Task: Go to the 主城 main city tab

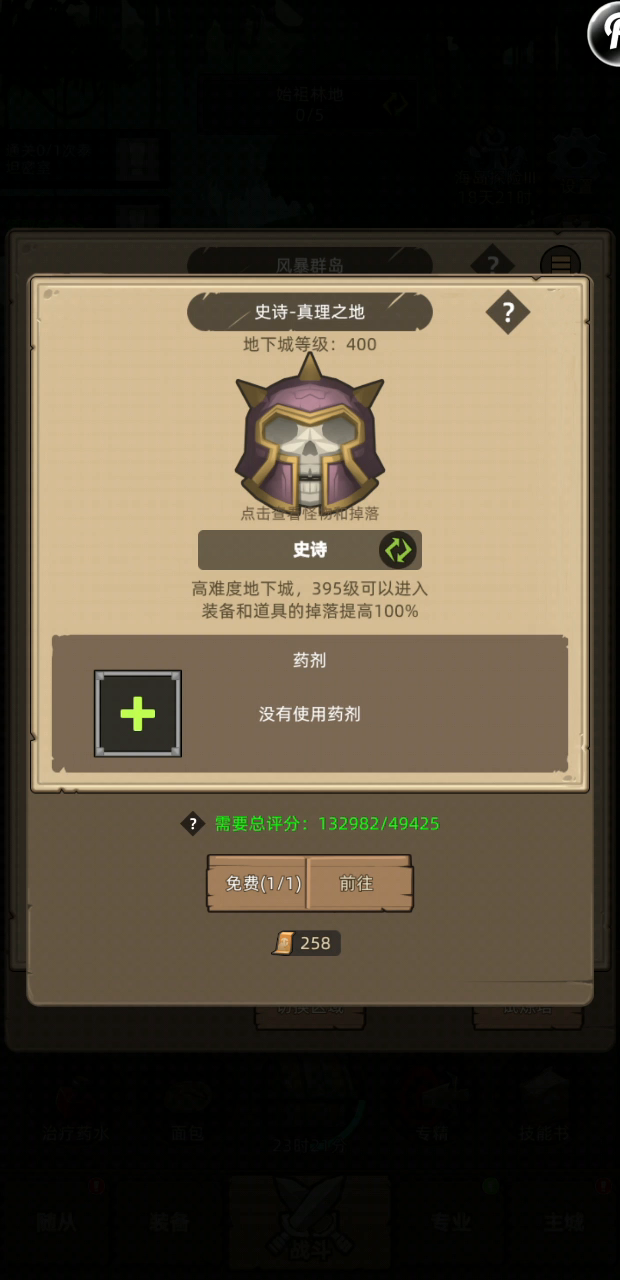Action: coord(564,1222)
